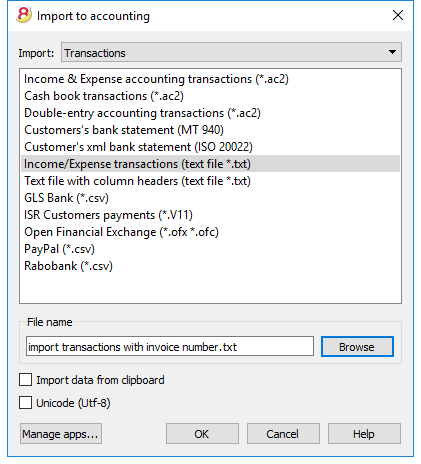Click the Browse button
421x464 pixels.
tap(357, 347)
